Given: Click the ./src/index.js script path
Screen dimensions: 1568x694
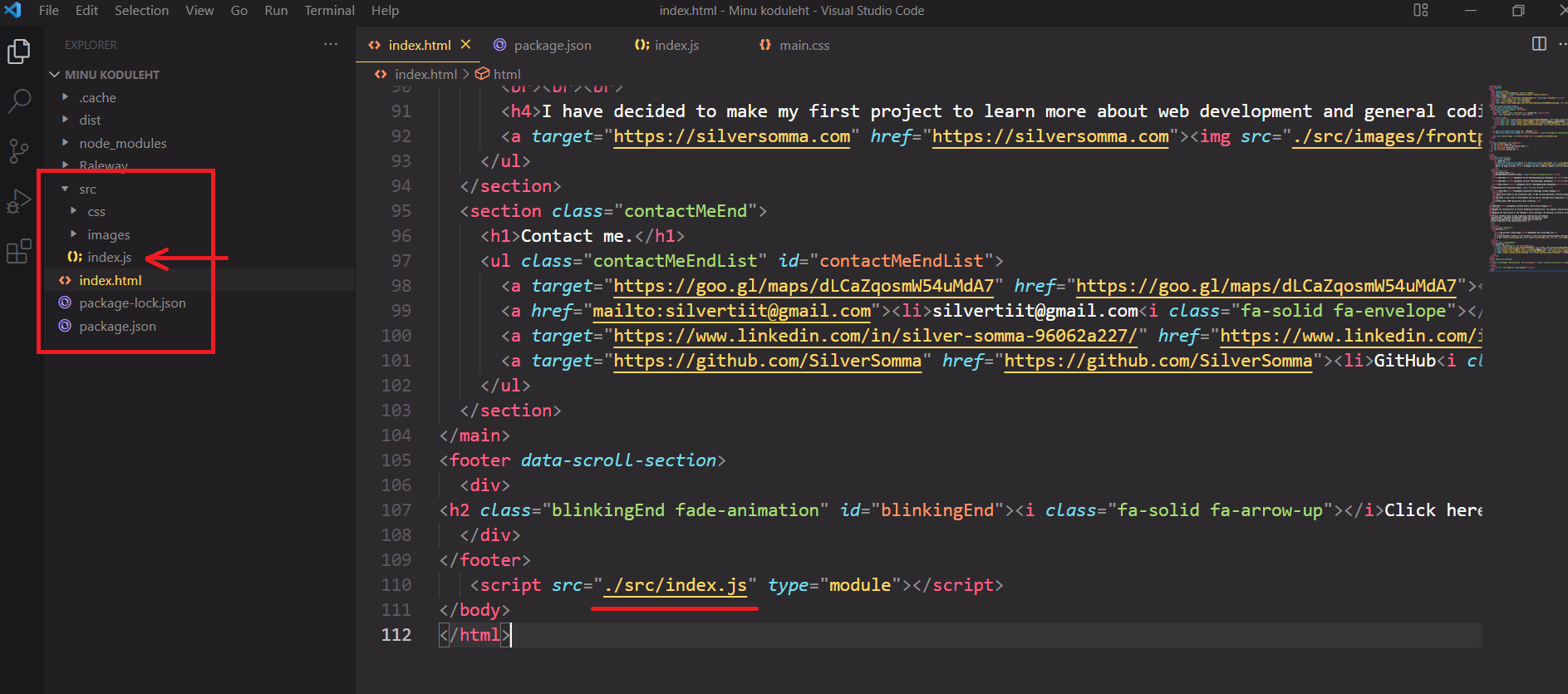Looking at the screenshot, I should pyautogui.click(x=676, y=585).
